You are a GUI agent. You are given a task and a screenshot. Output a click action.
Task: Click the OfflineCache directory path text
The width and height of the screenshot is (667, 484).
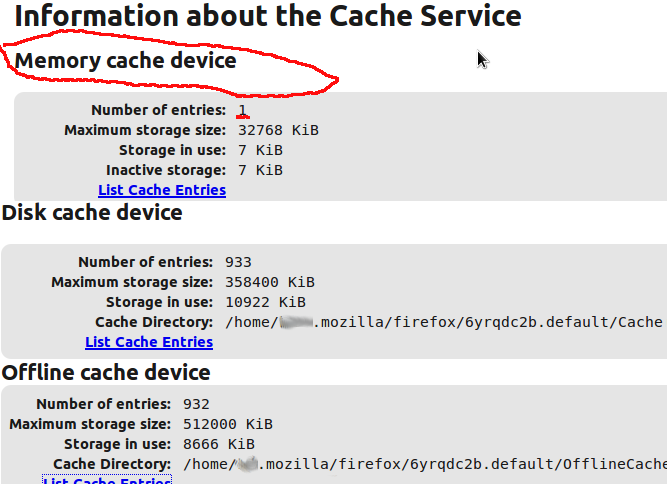pyautogui.click(x=425, y=464)
